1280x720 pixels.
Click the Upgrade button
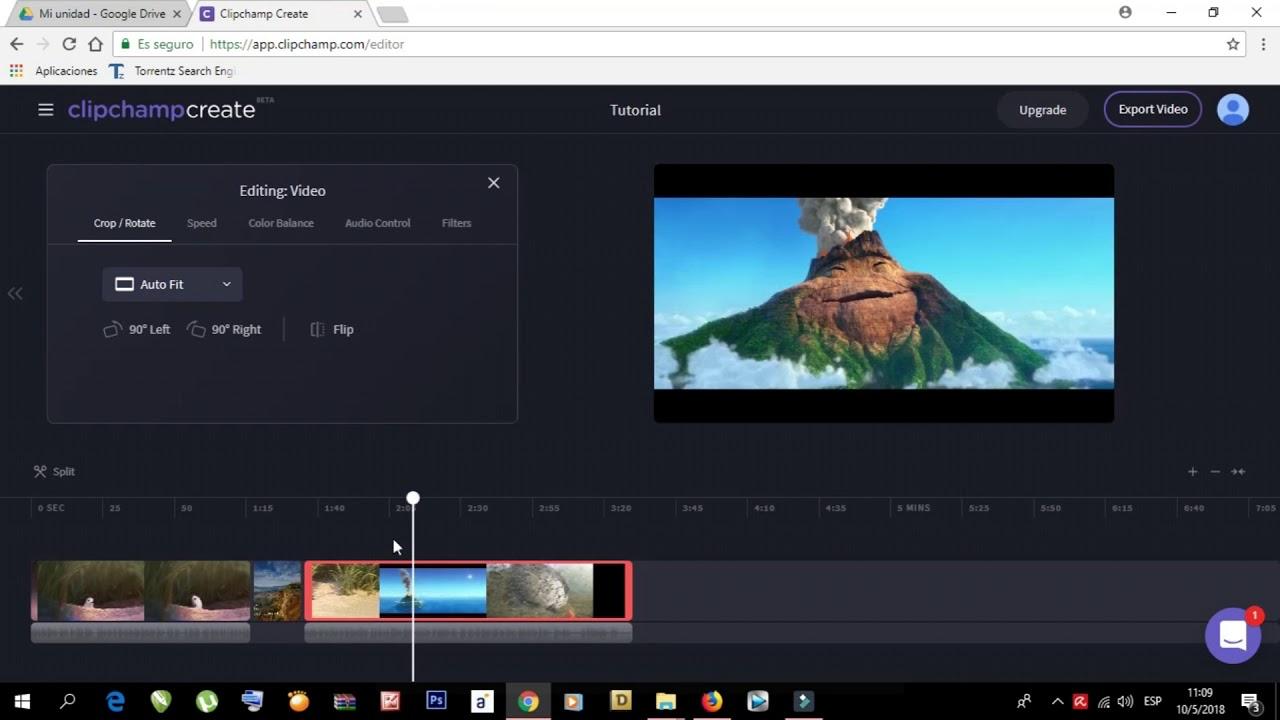tap(1042, 110)
